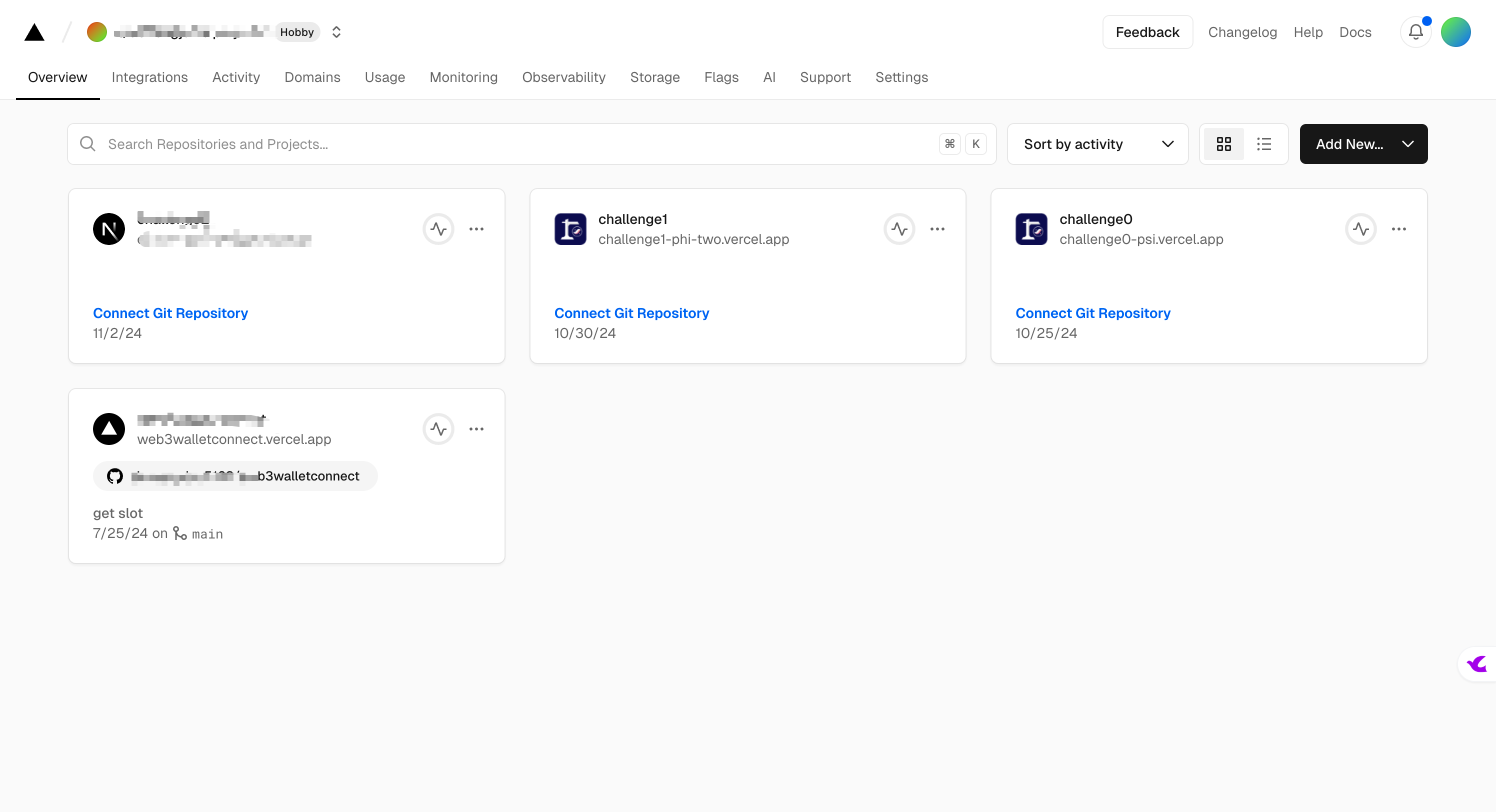Connect Git Repository for challenge1
The height and width of the screenshot is (812, 1496).
(631, 313)
